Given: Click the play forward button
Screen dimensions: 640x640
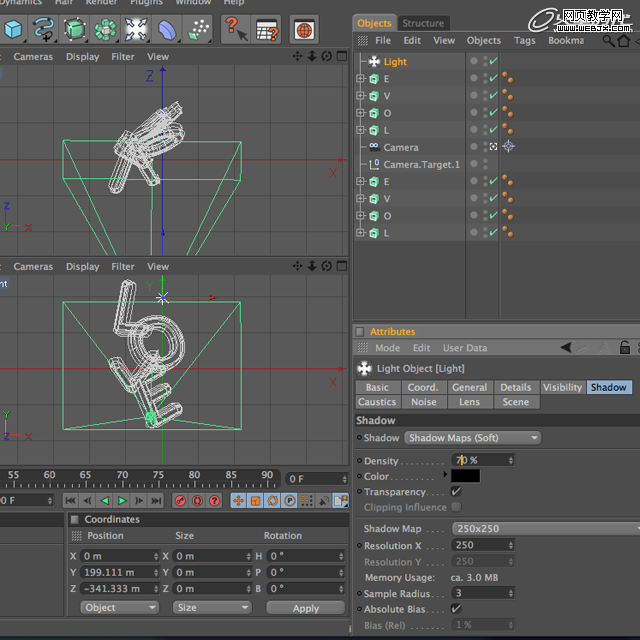Looking at the screenshot, I should [122, 500].
